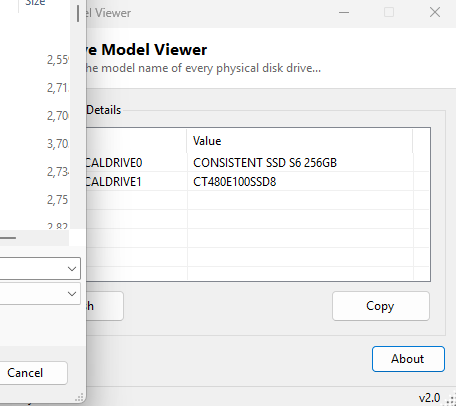Minimize the Model Viewer window
This screenshot has height=406, width=456.
click(x=344, y=13)
